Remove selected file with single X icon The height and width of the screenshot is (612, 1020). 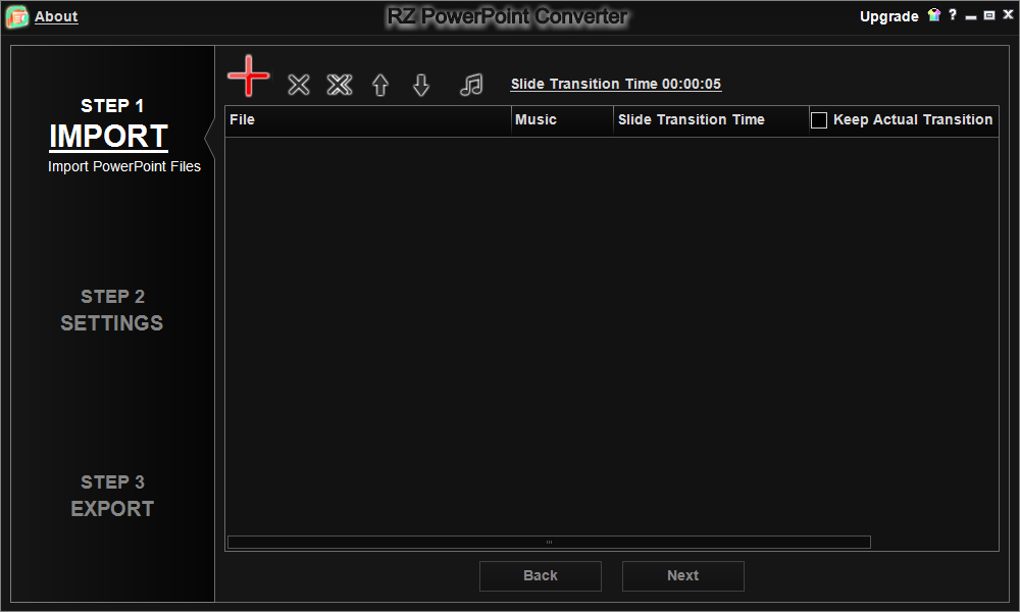299,85
